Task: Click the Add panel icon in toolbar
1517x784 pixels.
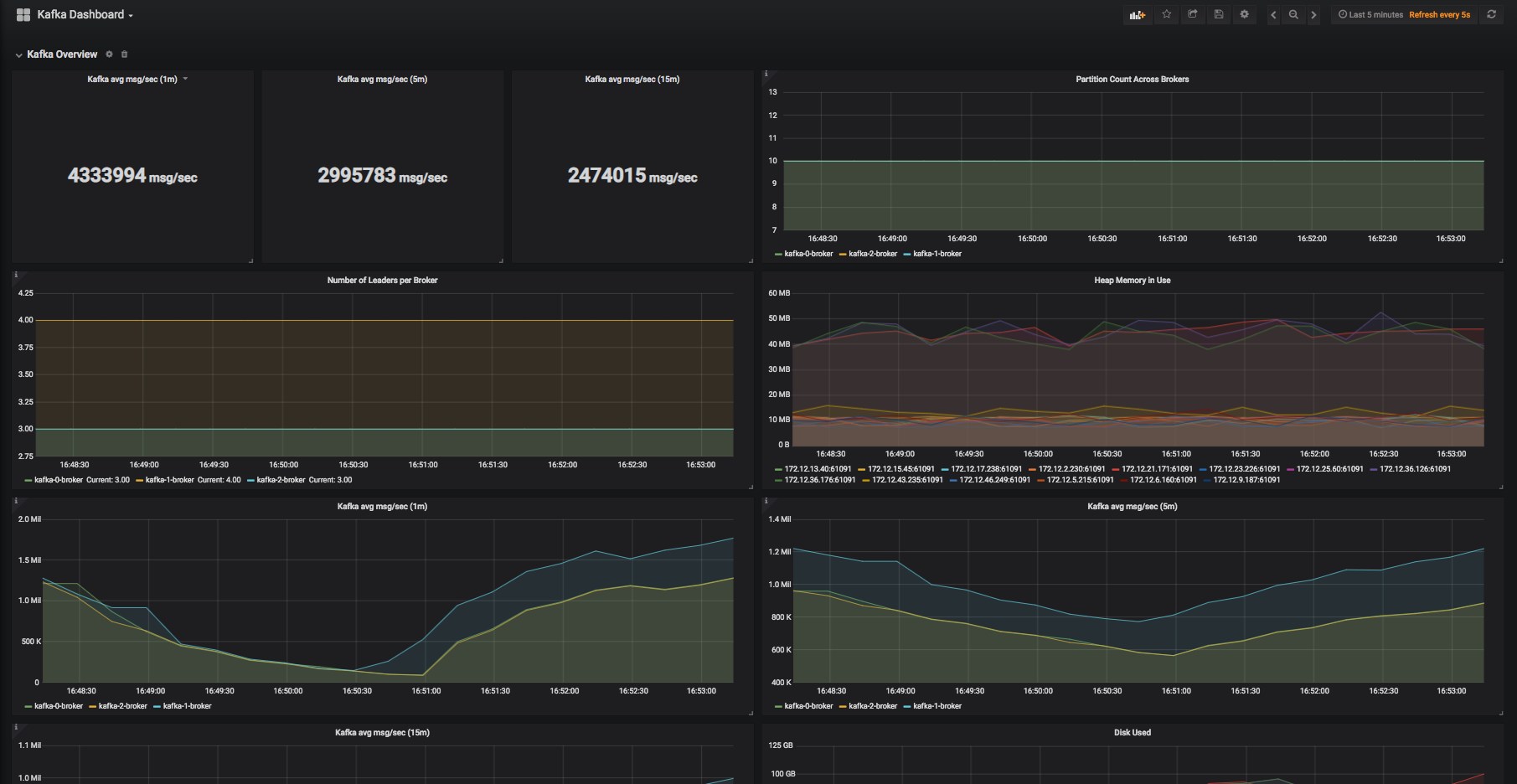Action: [1137, 14]
